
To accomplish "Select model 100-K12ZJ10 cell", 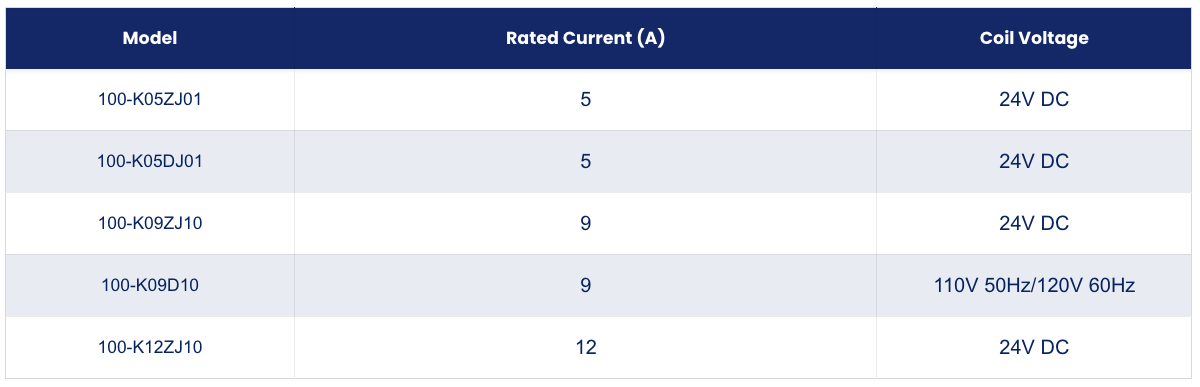I will coord(150,348).
